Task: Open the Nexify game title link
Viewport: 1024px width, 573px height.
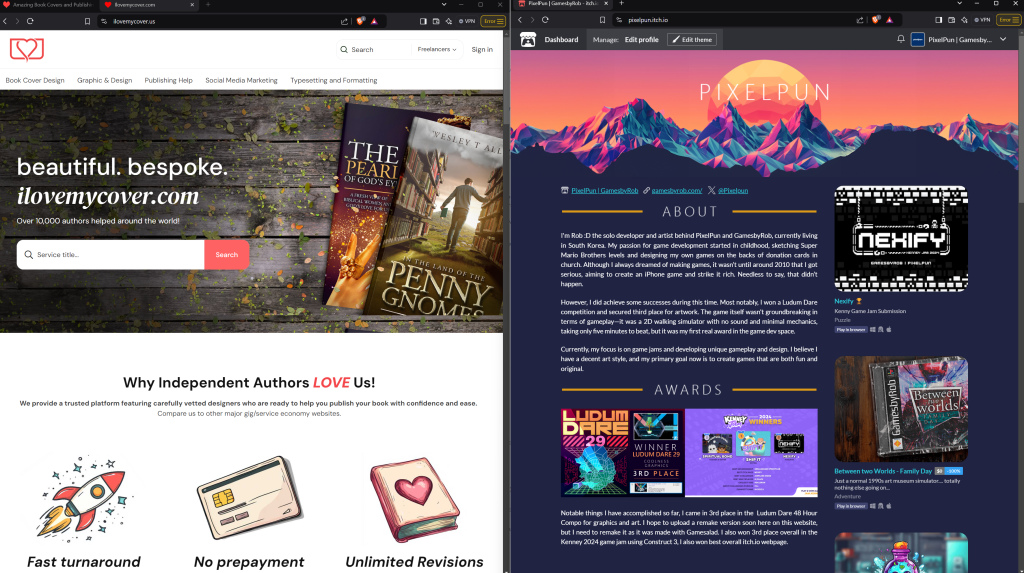Action: [844, 301]
